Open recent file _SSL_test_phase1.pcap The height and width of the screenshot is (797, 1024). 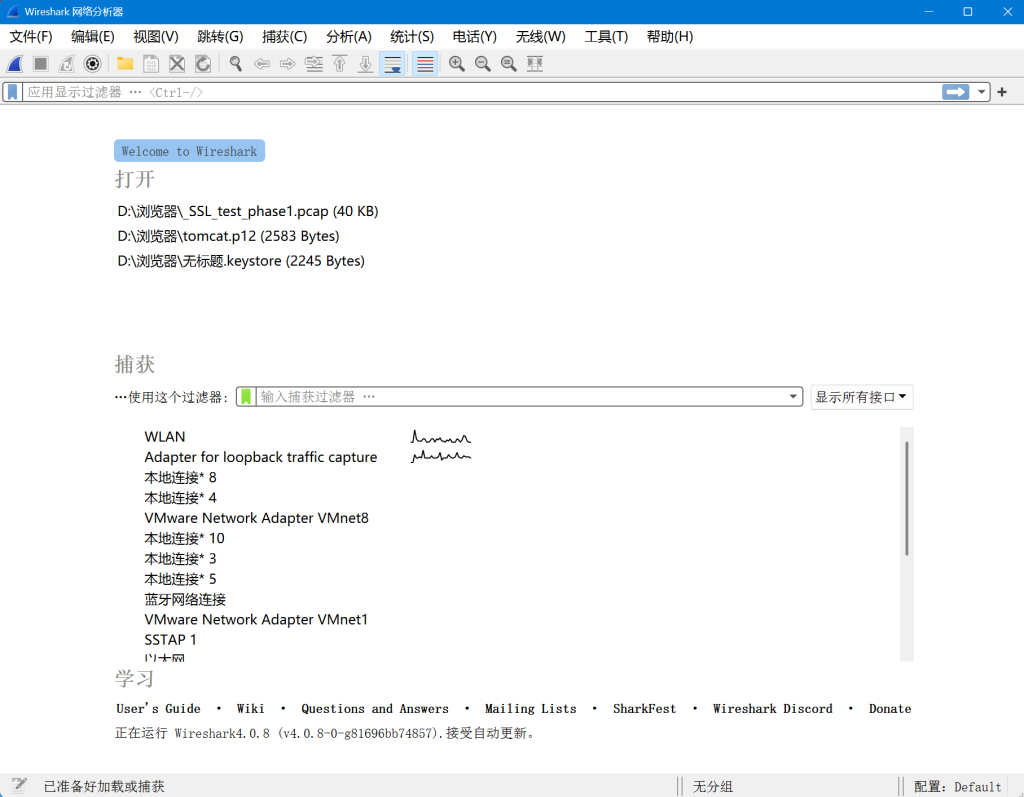[x=248, y=211]
